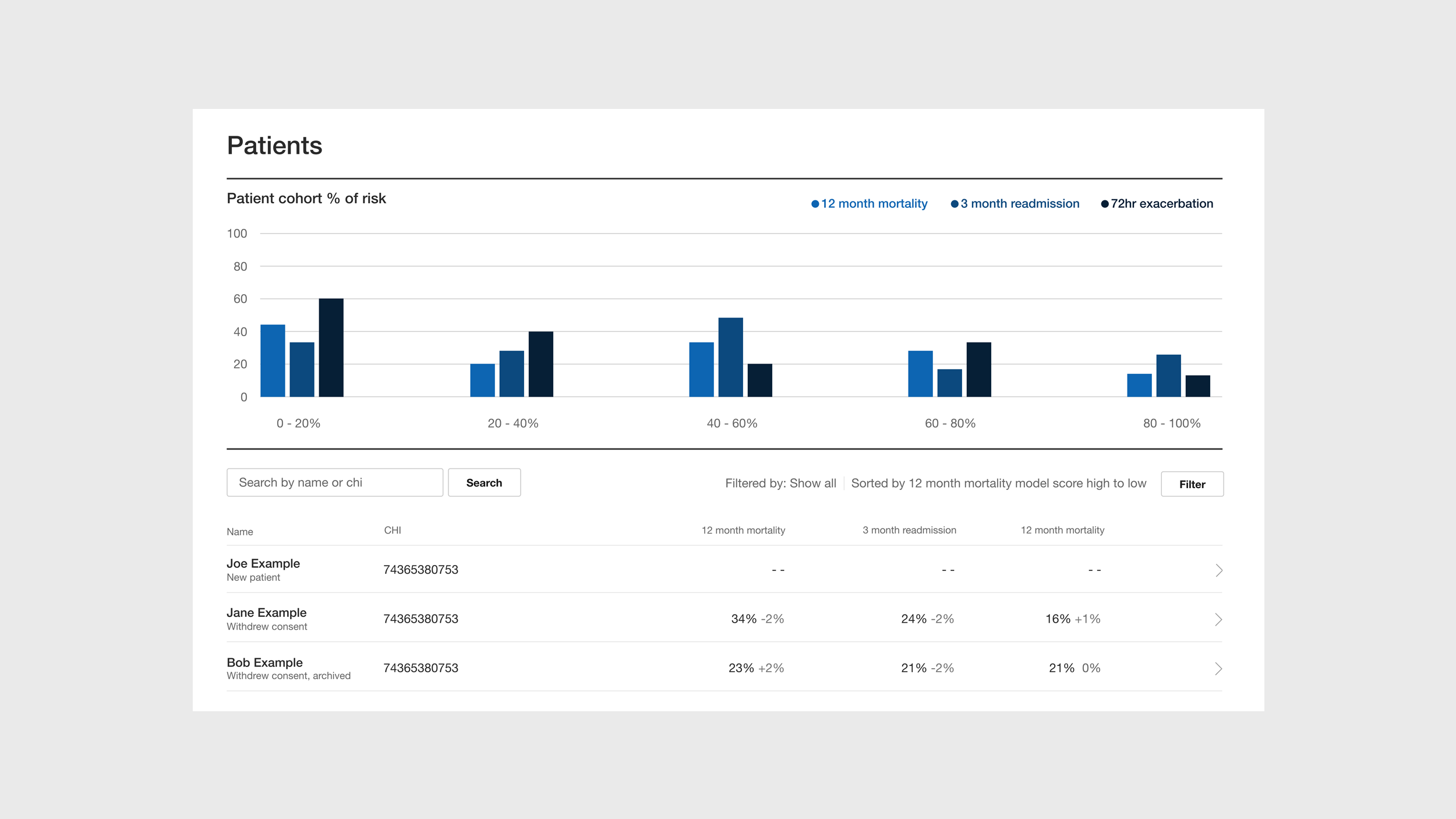Screen dimensions: 1456x819
Task: Click the Name column header
Action: click(239, 531)
